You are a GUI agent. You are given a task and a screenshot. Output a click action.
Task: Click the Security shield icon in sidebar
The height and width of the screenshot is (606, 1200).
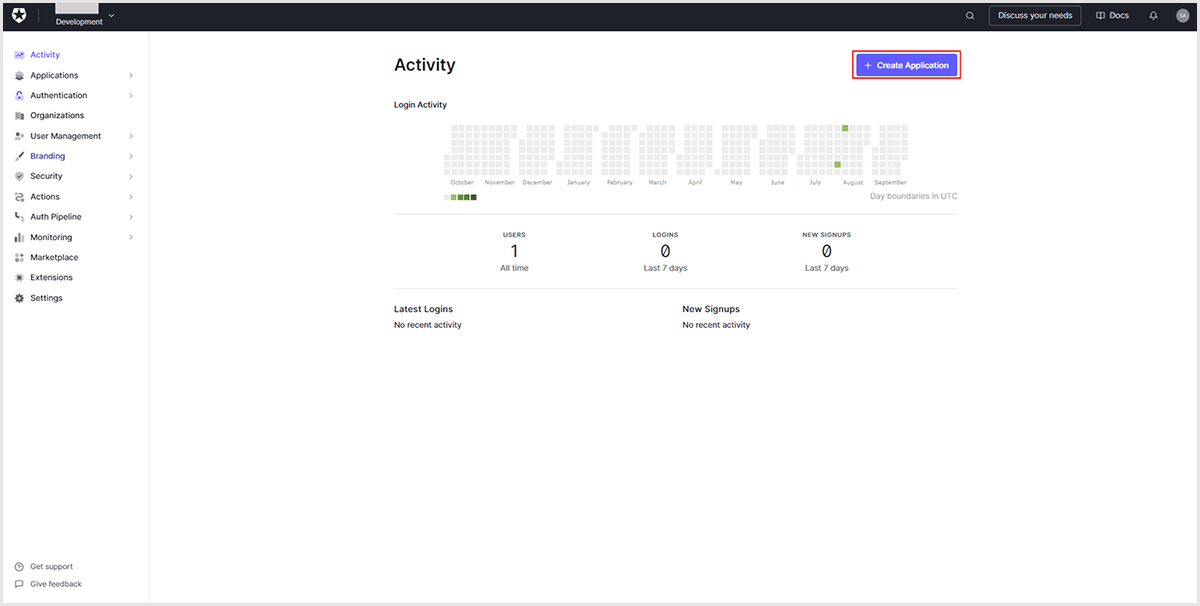(20, 176)
